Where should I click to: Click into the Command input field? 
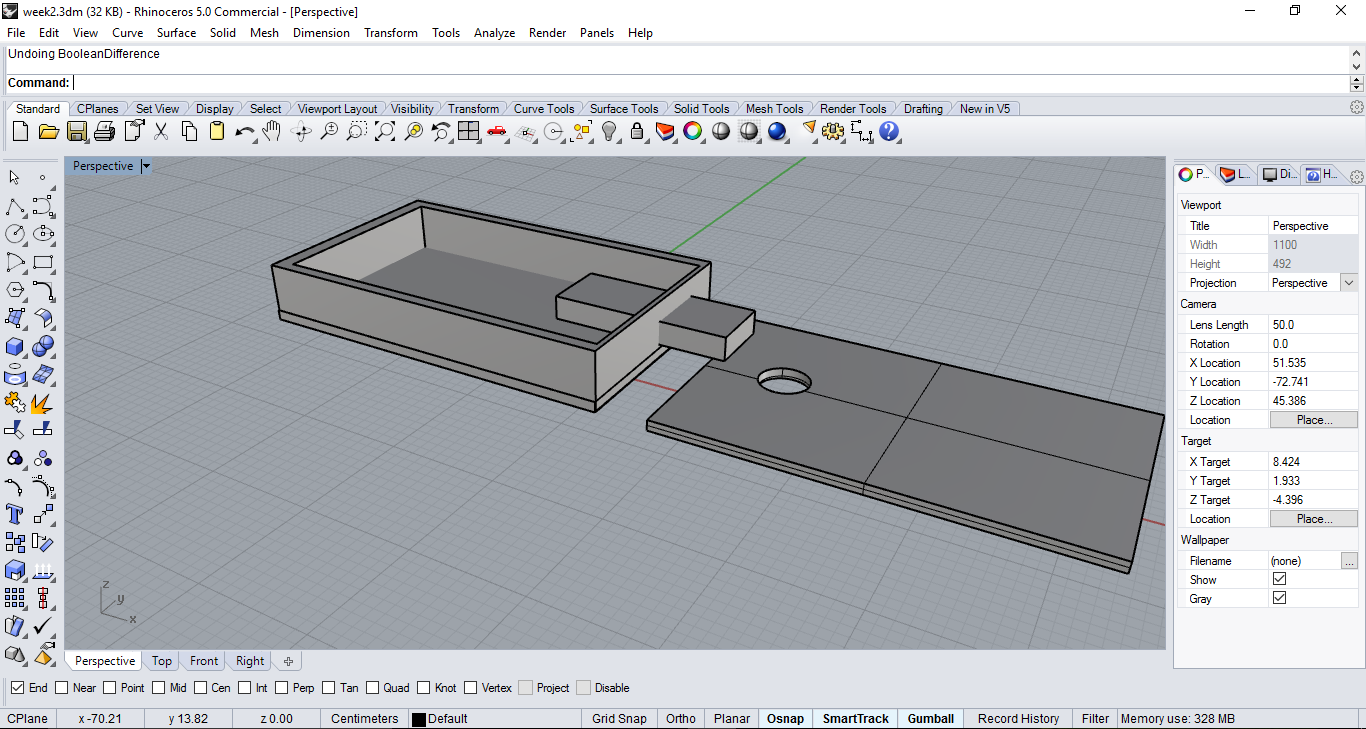(700, 83)
